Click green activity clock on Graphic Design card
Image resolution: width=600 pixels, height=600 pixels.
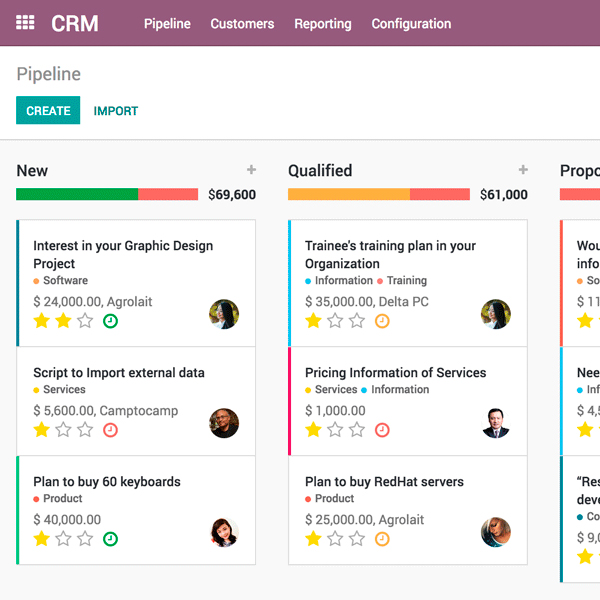click(111, 321)
